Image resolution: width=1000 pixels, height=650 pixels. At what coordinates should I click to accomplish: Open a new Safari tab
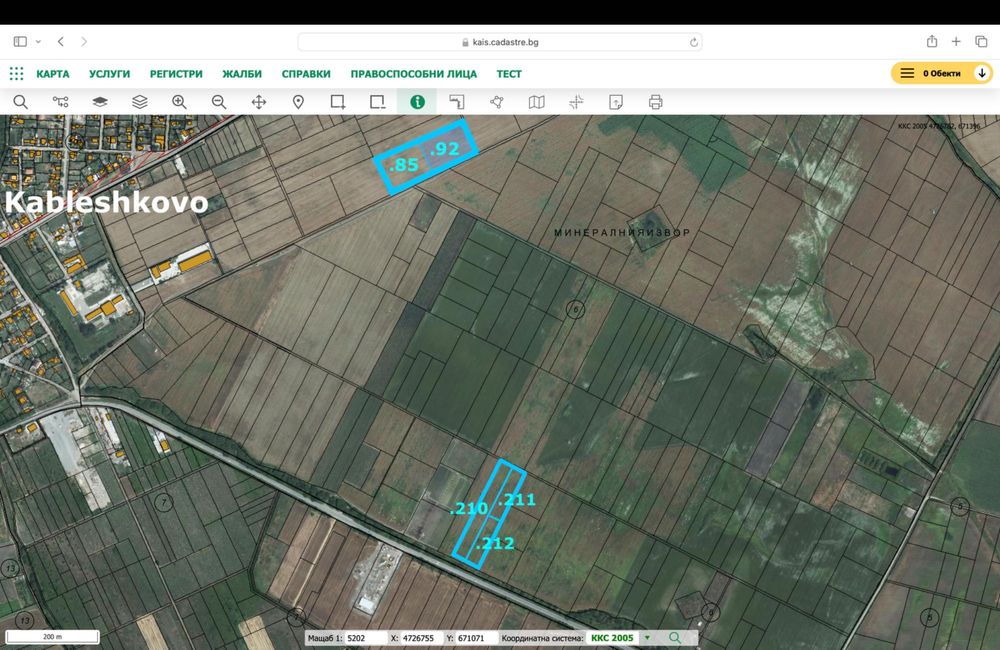coord(956,41)
